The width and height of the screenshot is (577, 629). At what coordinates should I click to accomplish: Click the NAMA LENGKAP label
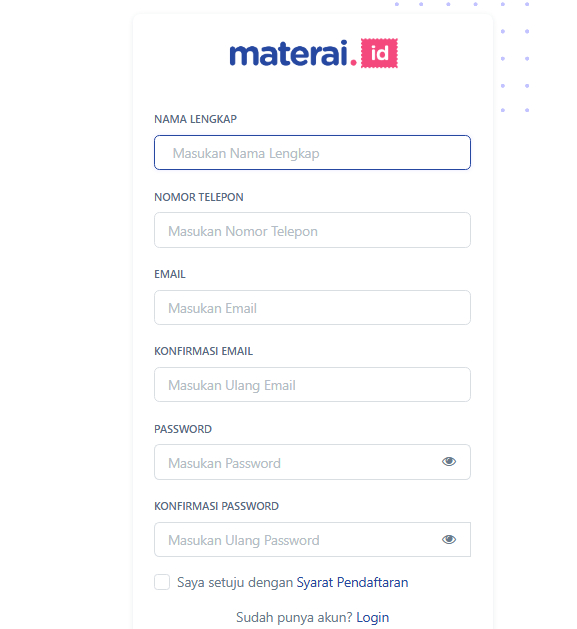pyautogui.click(x=195, y=119)
